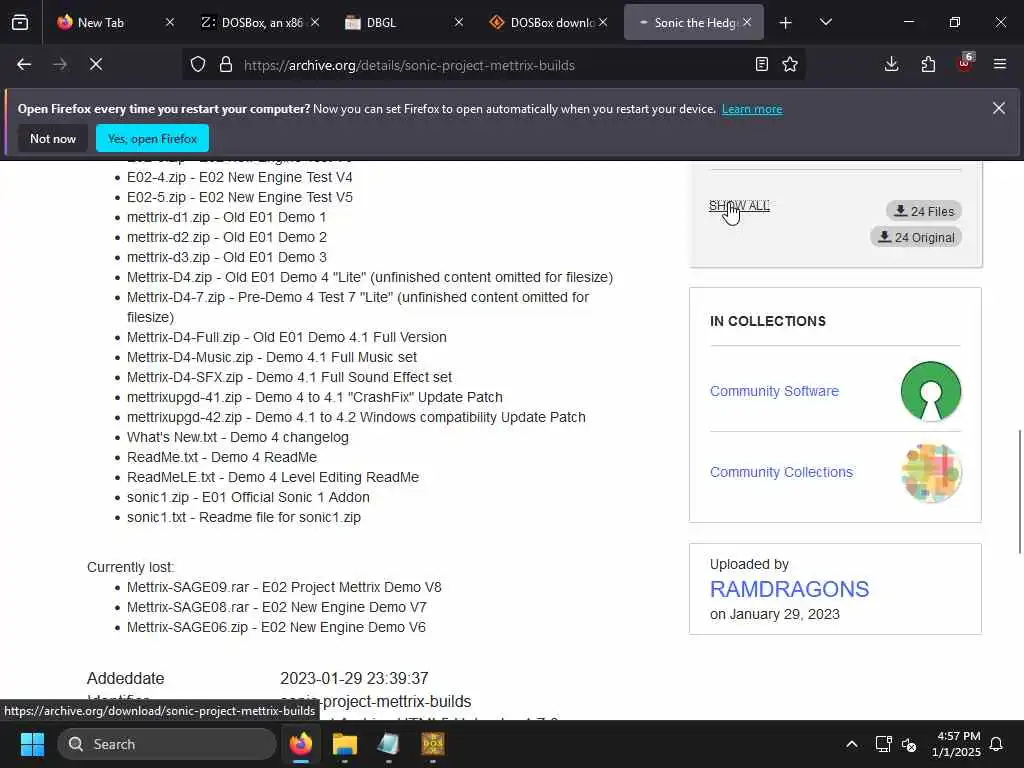Show hidden system tray icons chevron
1024x768 pixels.
click(x=852, y=744)
